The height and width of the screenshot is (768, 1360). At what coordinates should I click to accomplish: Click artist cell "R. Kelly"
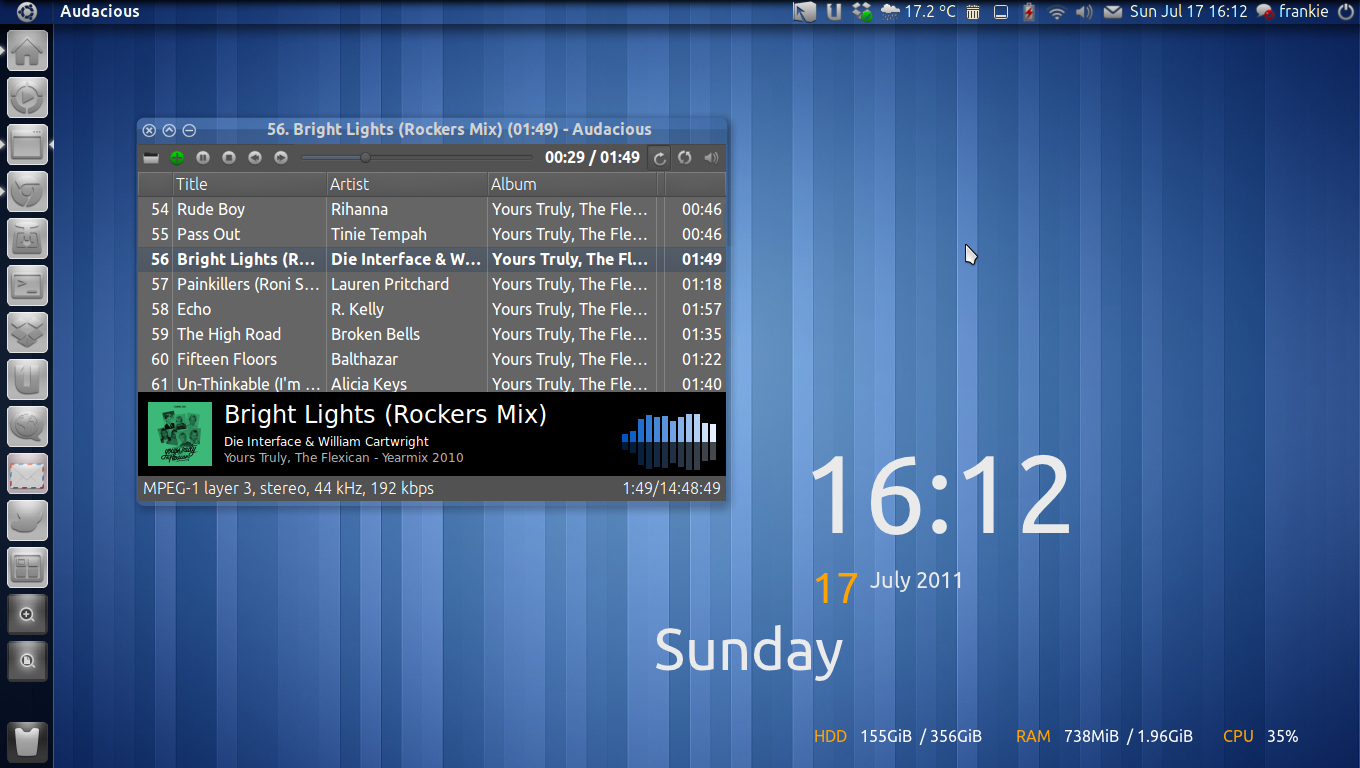[357, 309]
